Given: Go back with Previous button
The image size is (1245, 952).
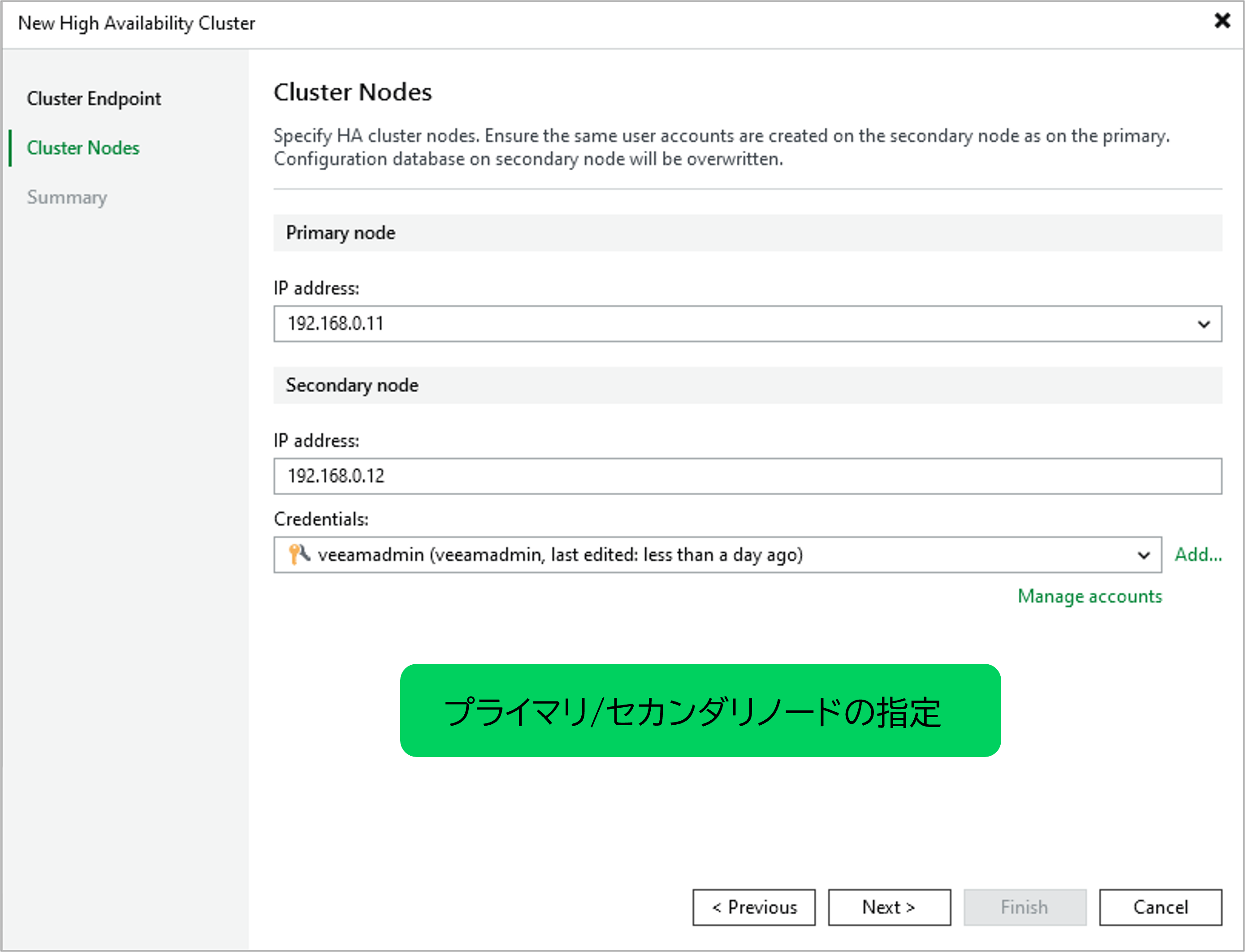Looking at the screenshot, I should [x=754, y=907].
